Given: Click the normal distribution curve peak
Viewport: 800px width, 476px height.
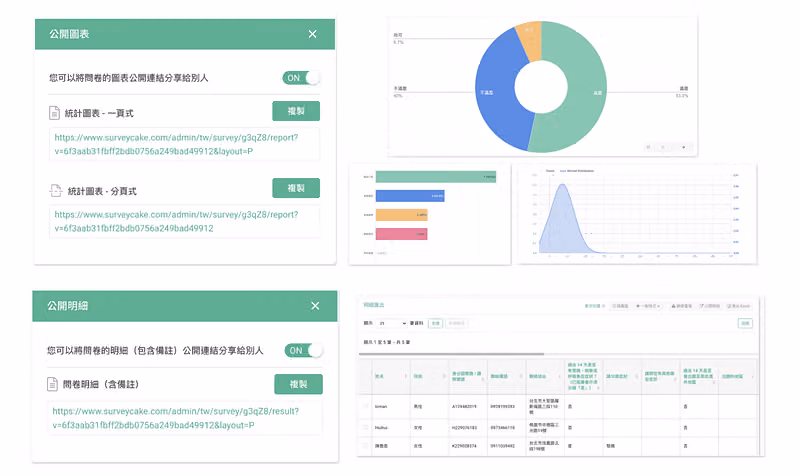Looking at the screenshot, I should tap(562, 186).
